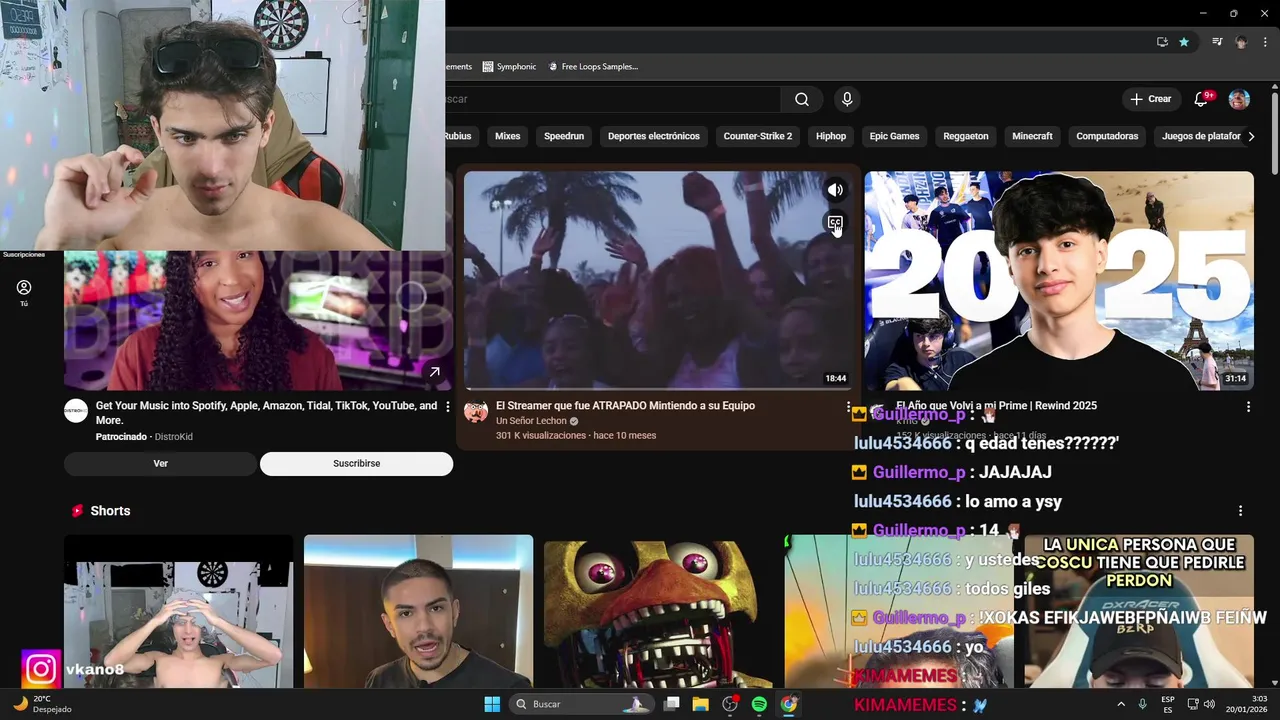
Task: Click the Un Señor Lechon channel avatar
Action: point(476,411)
